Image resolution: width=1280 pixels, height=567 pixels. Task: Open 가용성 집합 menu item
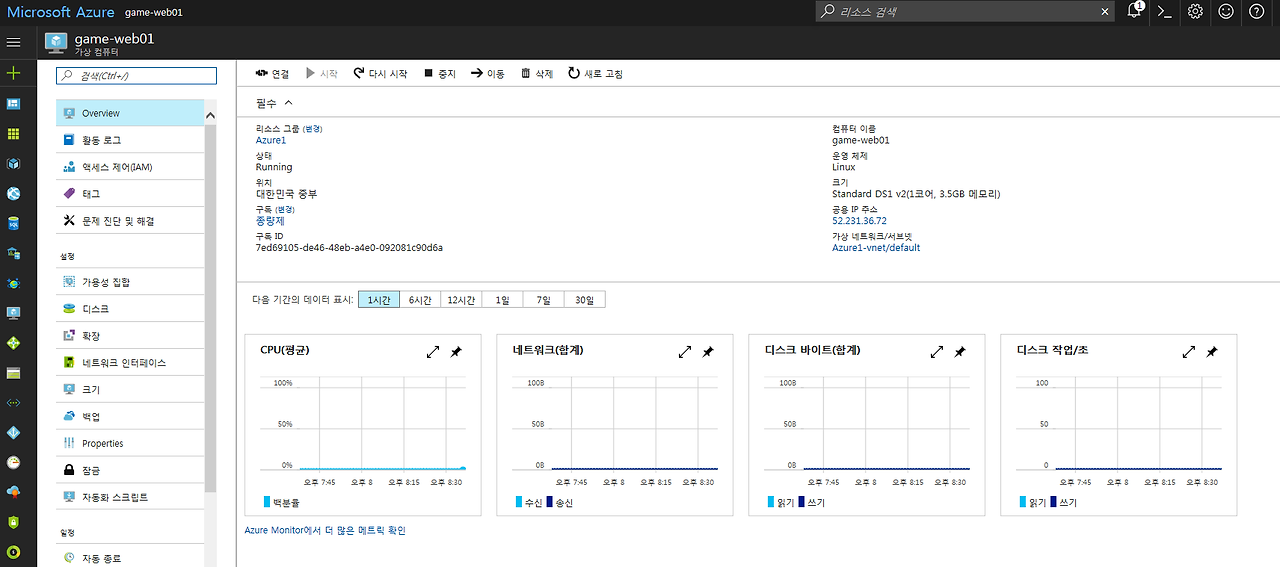coord(130,282)
